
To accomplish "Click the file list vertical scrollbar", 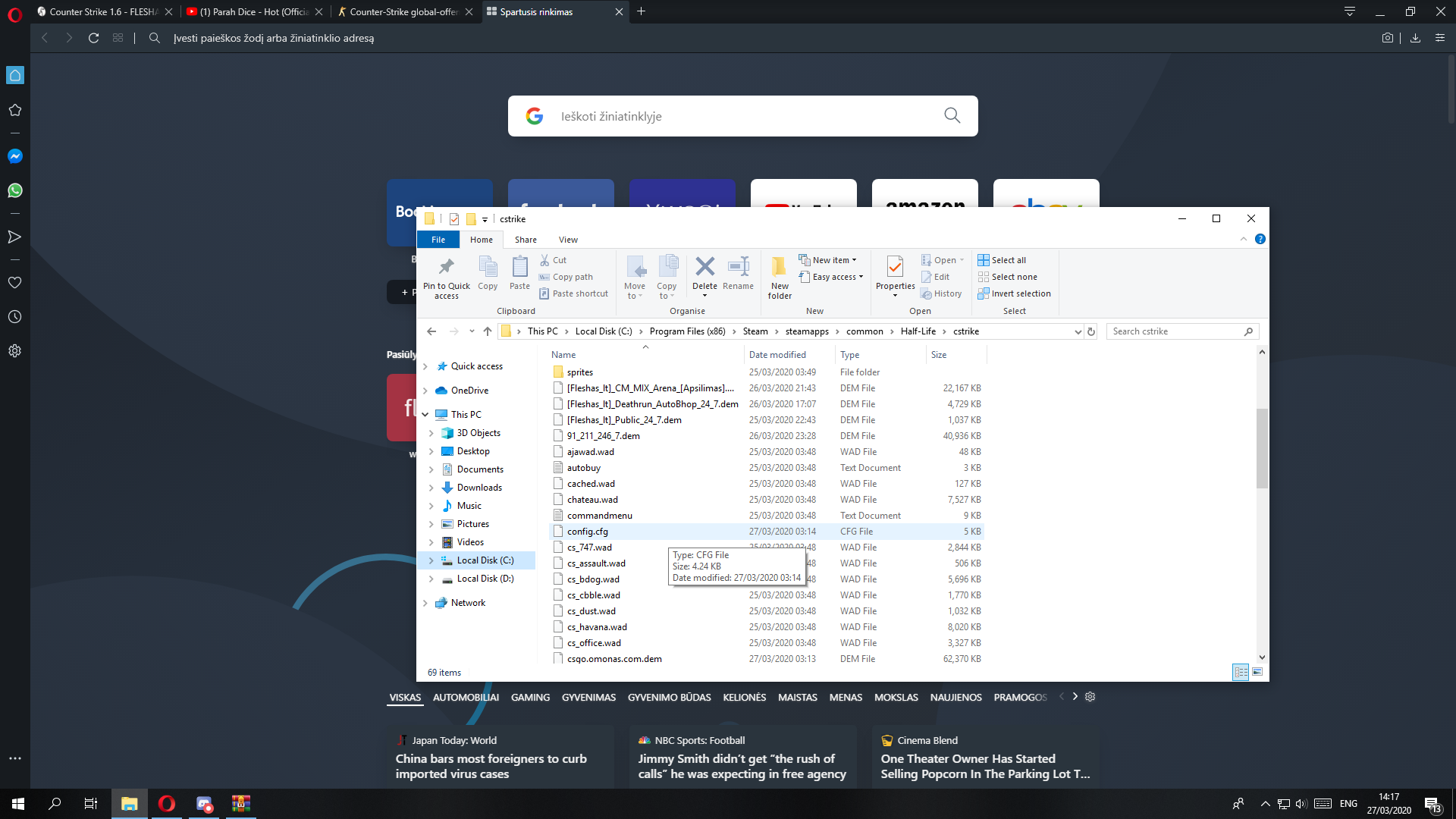I will (1262, 448).
